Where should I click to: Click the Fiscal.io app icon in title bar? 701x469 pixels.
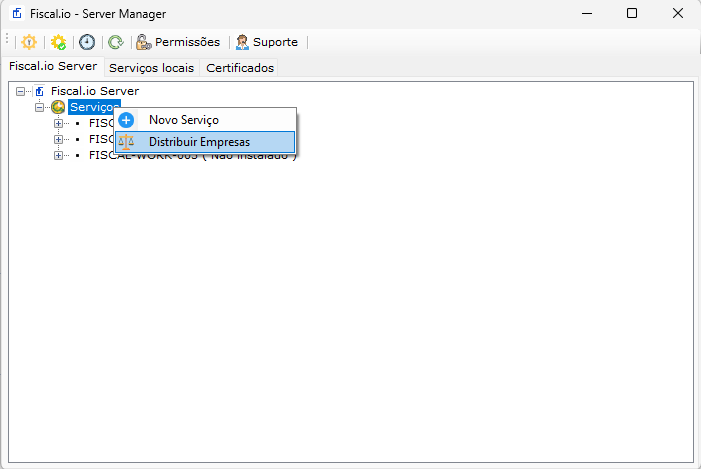17,13
